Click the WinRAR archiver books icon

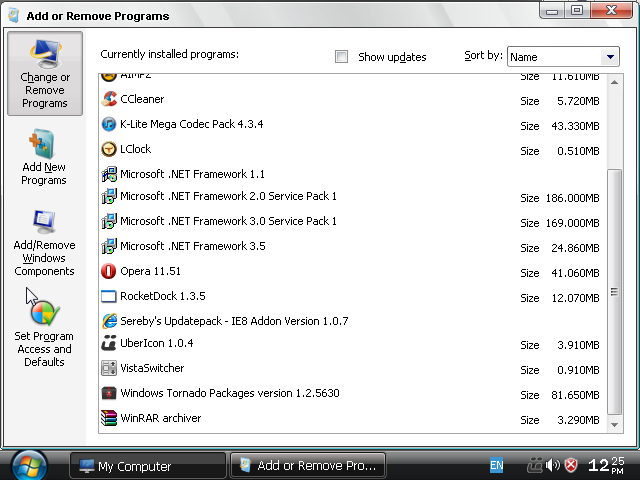tap(109, 418)
